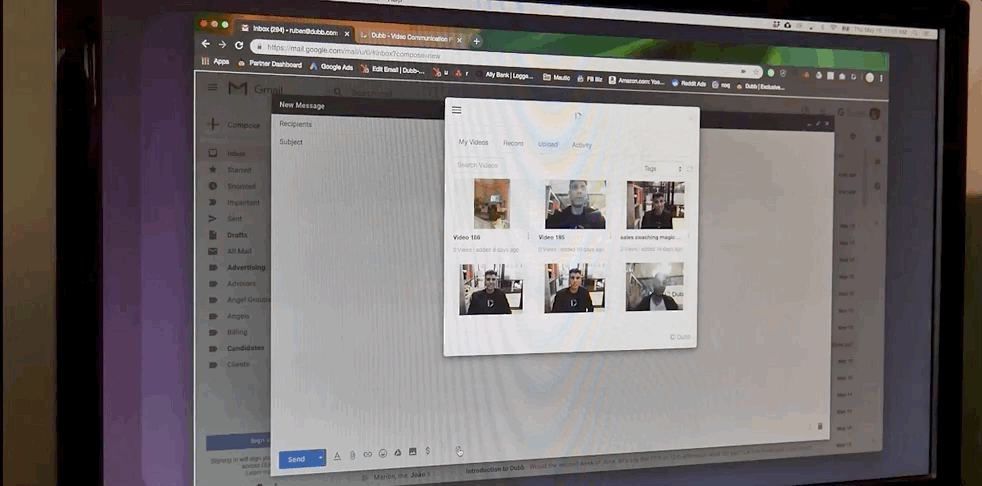Viewport: 982px width, 486px height.
Task: Open the Gmail main menu hamburger
Action: (x=213, y=88)
